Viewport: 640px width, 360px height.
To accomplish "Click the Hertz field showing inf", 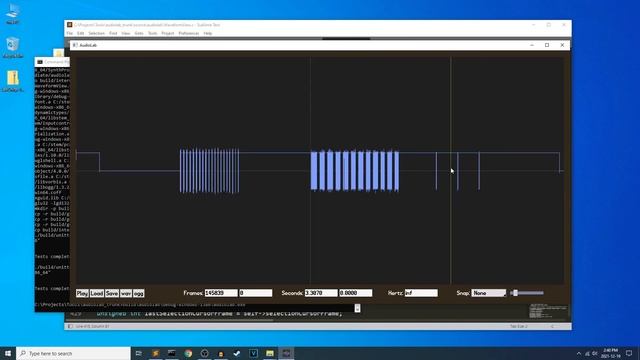I will [x=421, y=293].
